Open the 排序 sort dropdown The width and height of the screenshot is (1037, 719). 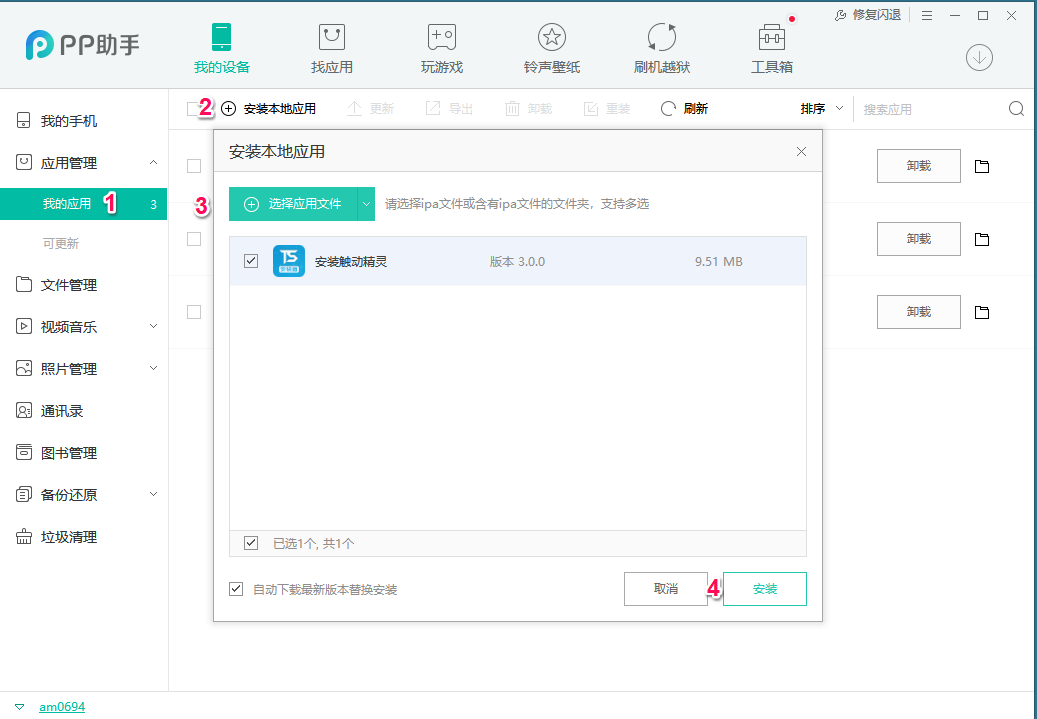tap(823, 108)
